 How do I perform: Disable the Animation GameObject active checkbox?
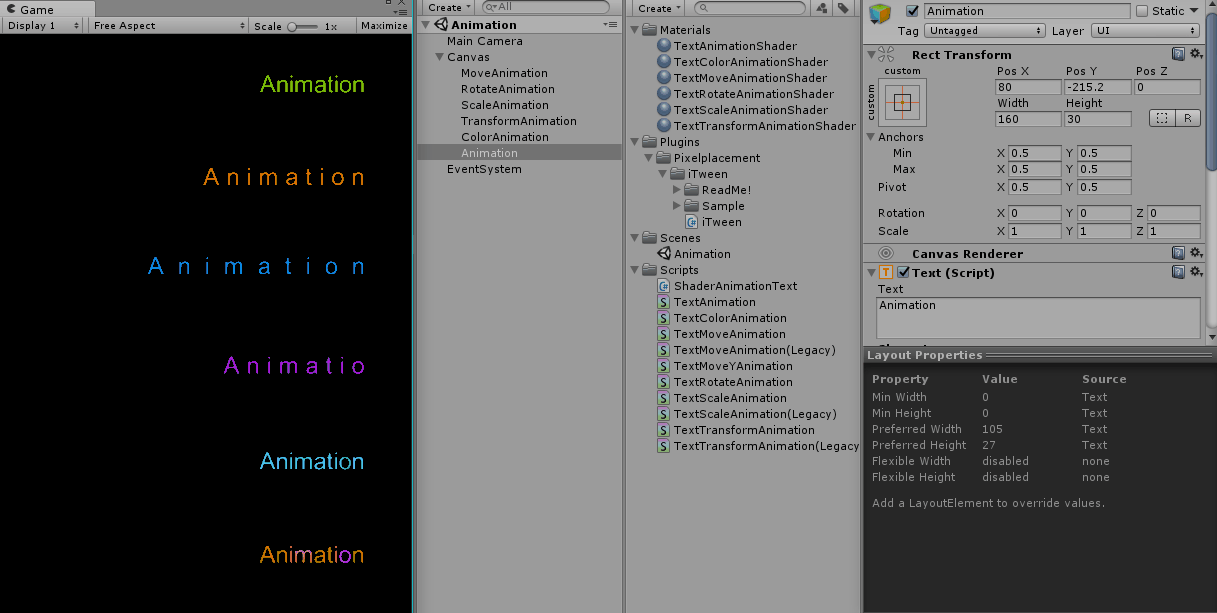point(911,11)
